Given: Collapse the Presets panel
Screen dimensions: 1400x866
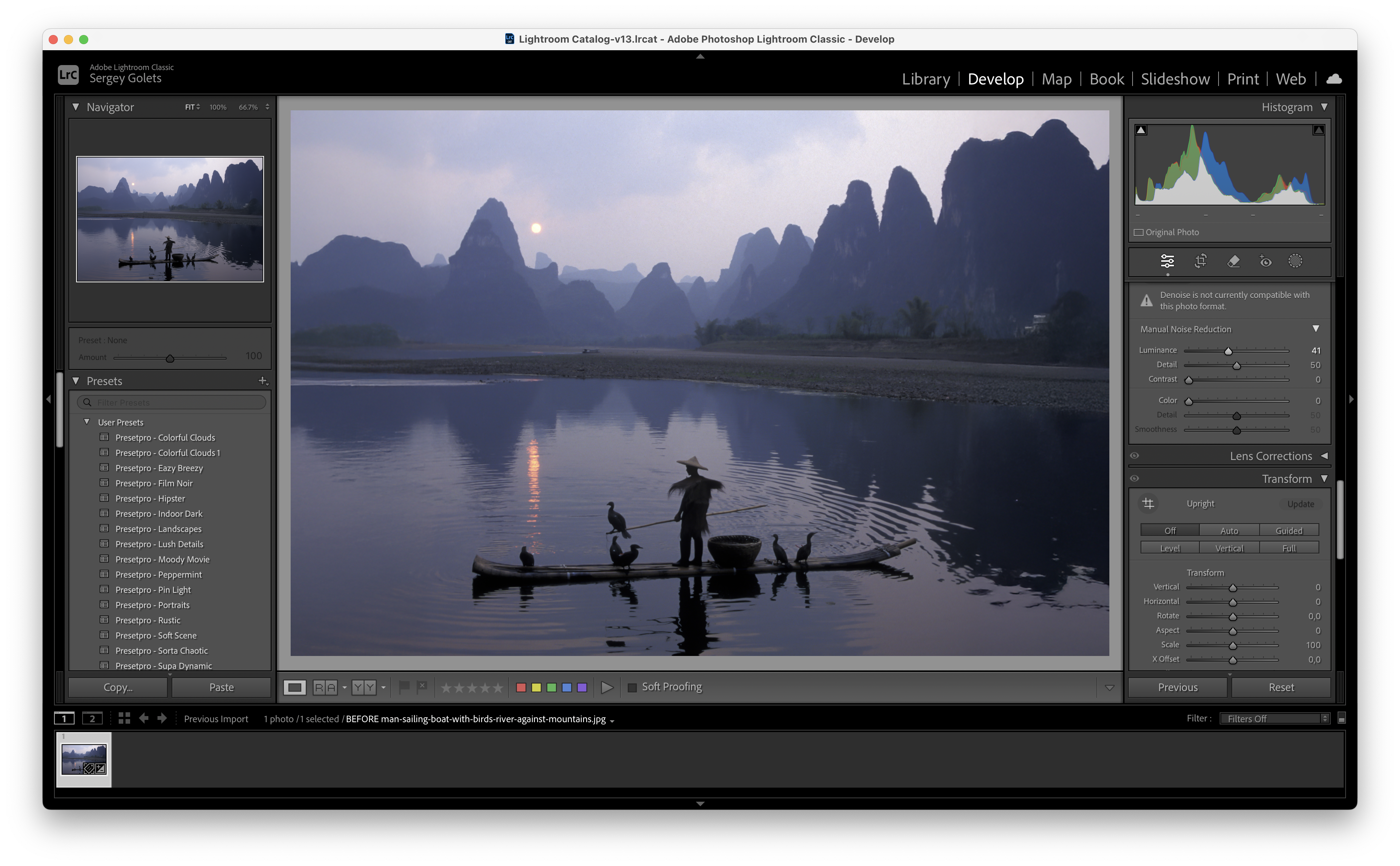Looking at the screenshot, I should [76, 380].
